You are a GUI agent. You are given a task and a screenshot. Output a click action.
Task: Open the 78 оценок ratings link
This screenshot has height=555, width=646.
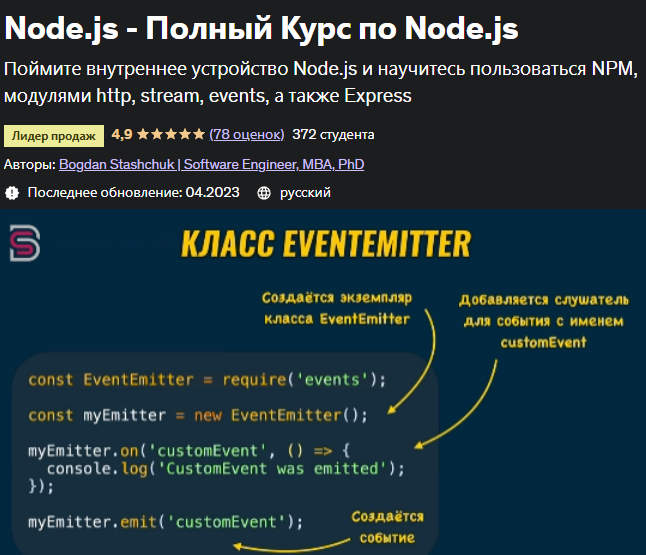(x=247, y=134)
